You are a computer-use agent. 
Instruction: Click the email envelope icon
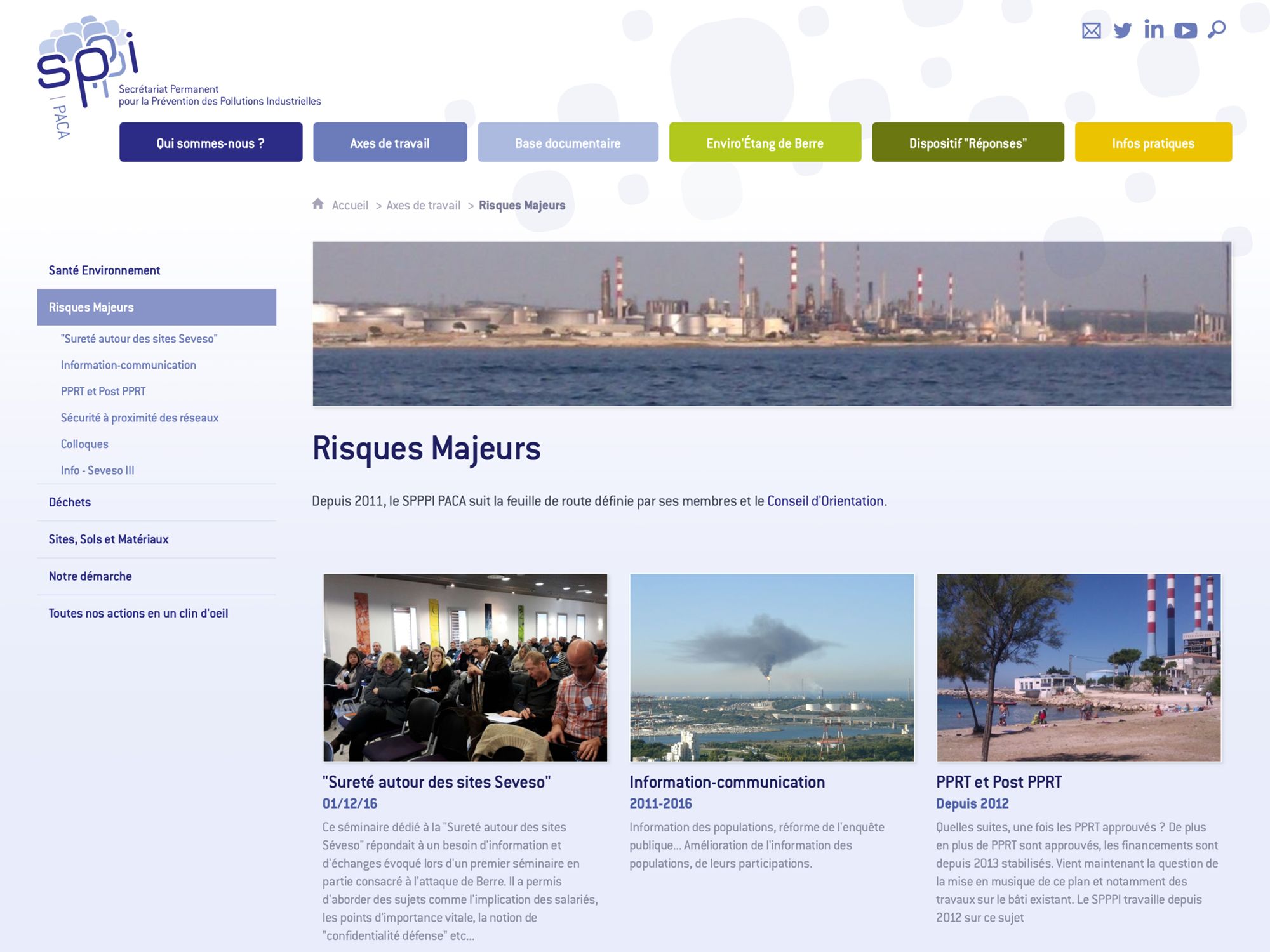[x=1091, y=30]
